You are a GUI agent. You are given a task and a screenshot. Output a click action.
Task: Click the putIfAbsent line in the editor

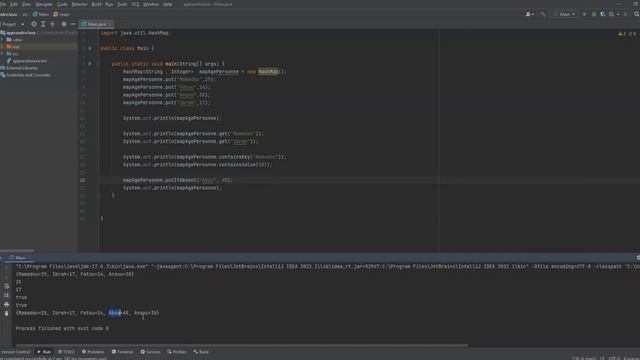click(177, 180)
